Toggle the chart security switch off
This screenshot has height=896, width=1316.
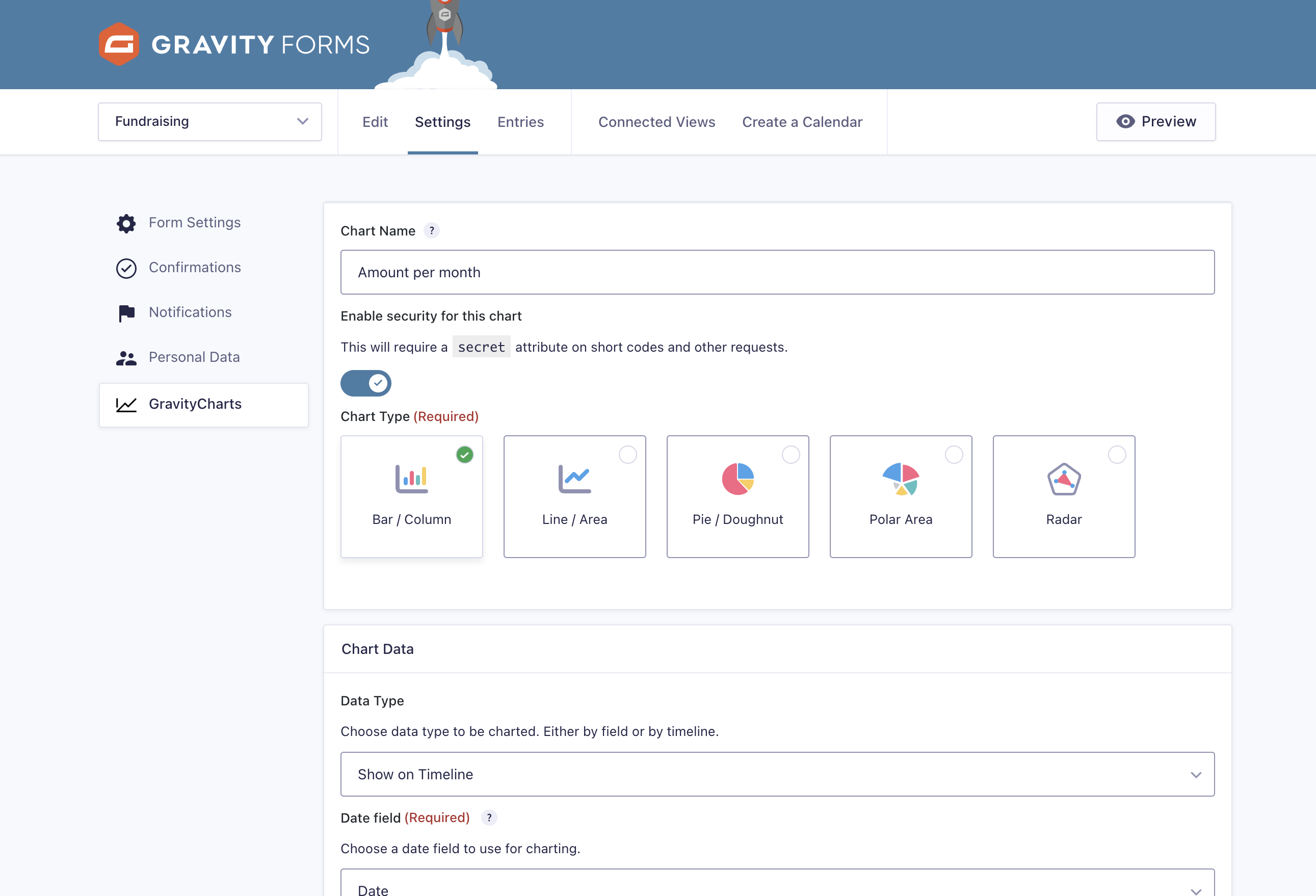(x=365, y=383)
